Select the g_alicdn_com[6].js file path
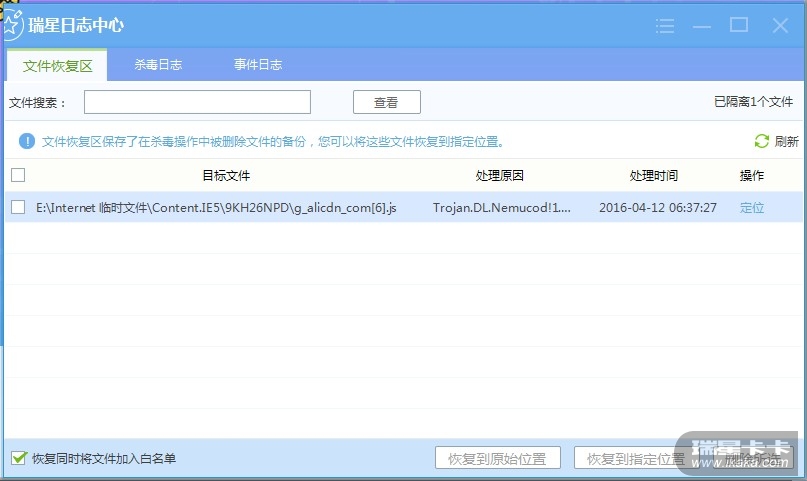 click(216, 208)
